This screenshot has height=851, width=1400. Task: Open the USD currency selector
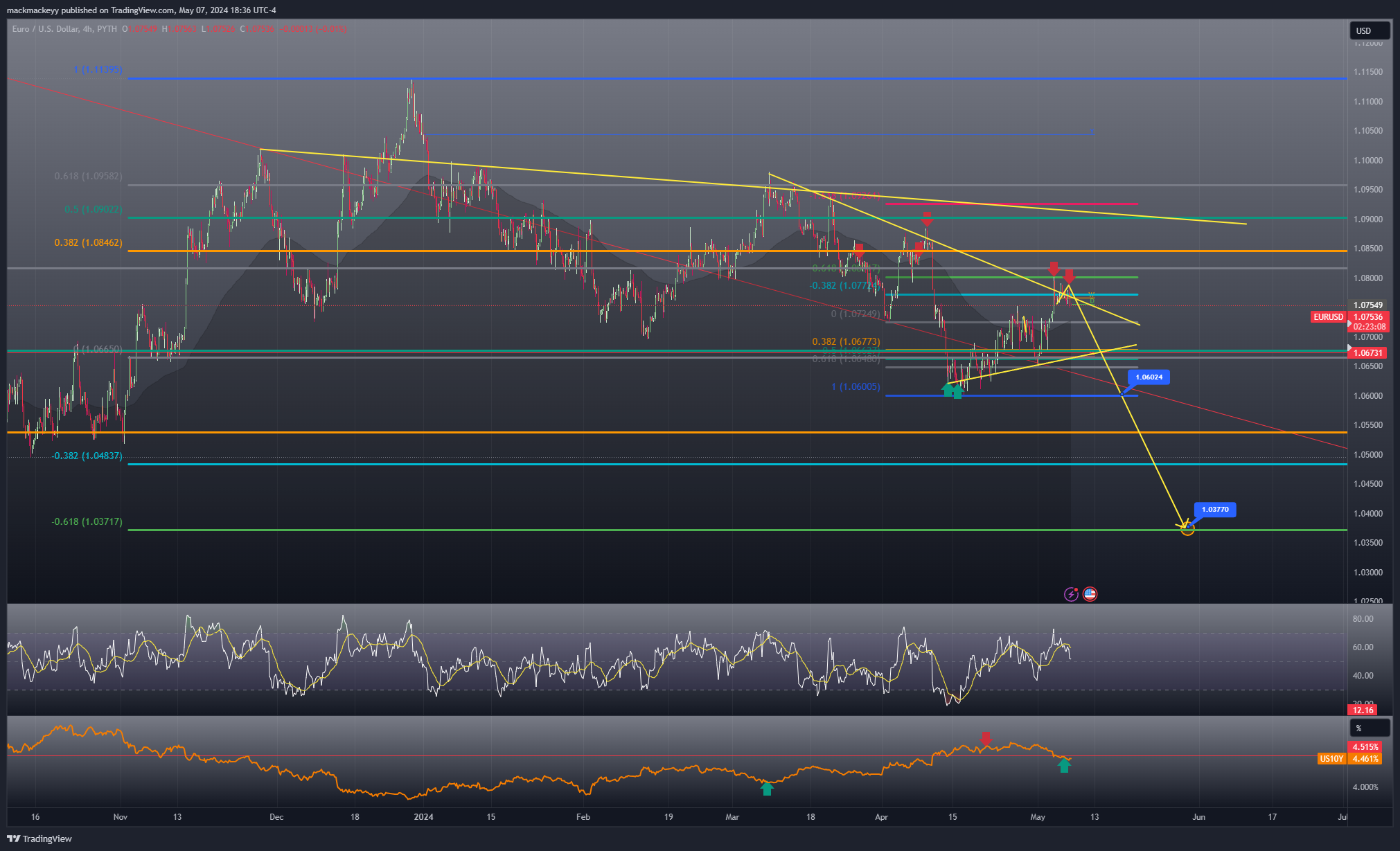tap(1369, 30)
